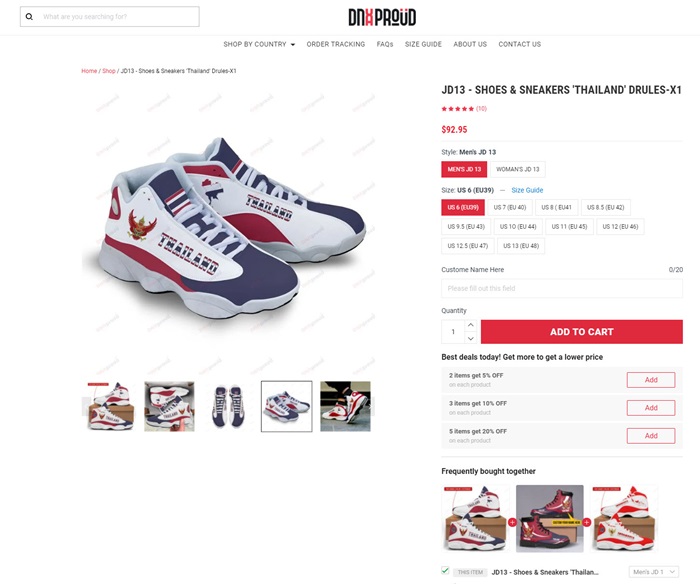The height and width of the screenshot is (584, 700).
Task: Select previous thumbnail arrow in gallery
Action: 86,406
